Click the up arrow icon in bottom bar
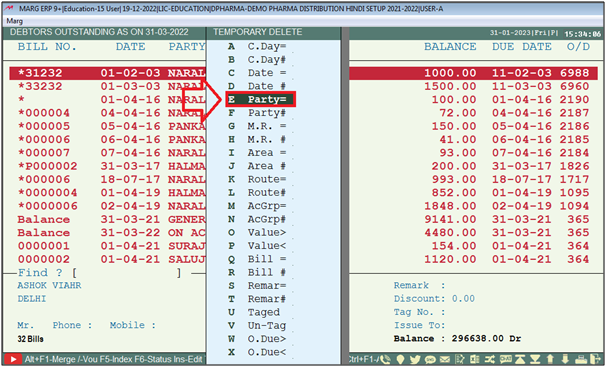The height and width of the screenshot is (367, 607). tap(550, 359)
